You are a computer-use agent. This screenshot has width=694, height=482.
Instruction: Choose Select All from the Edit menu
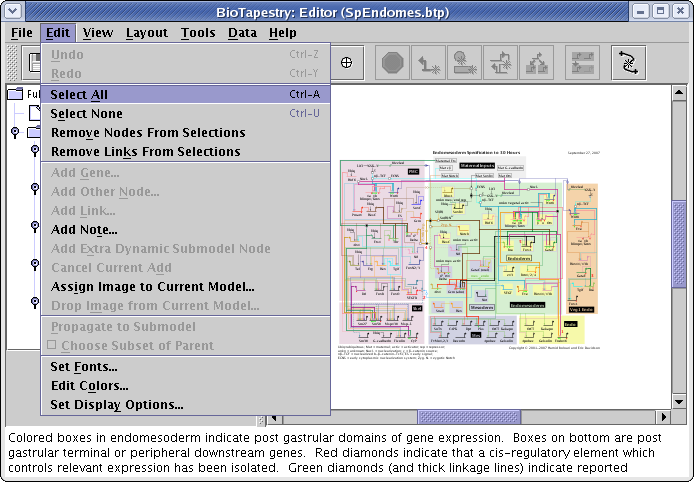[x=80, y=94]
